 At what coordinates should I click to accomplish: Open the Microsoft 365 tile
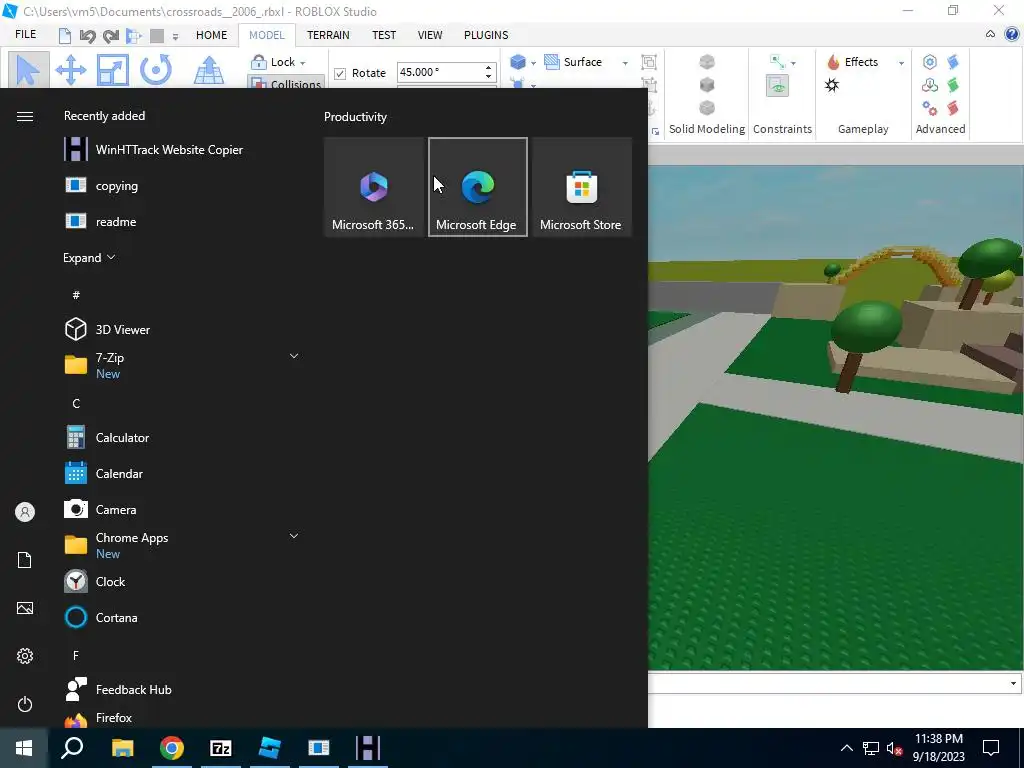tap(374, 187)
